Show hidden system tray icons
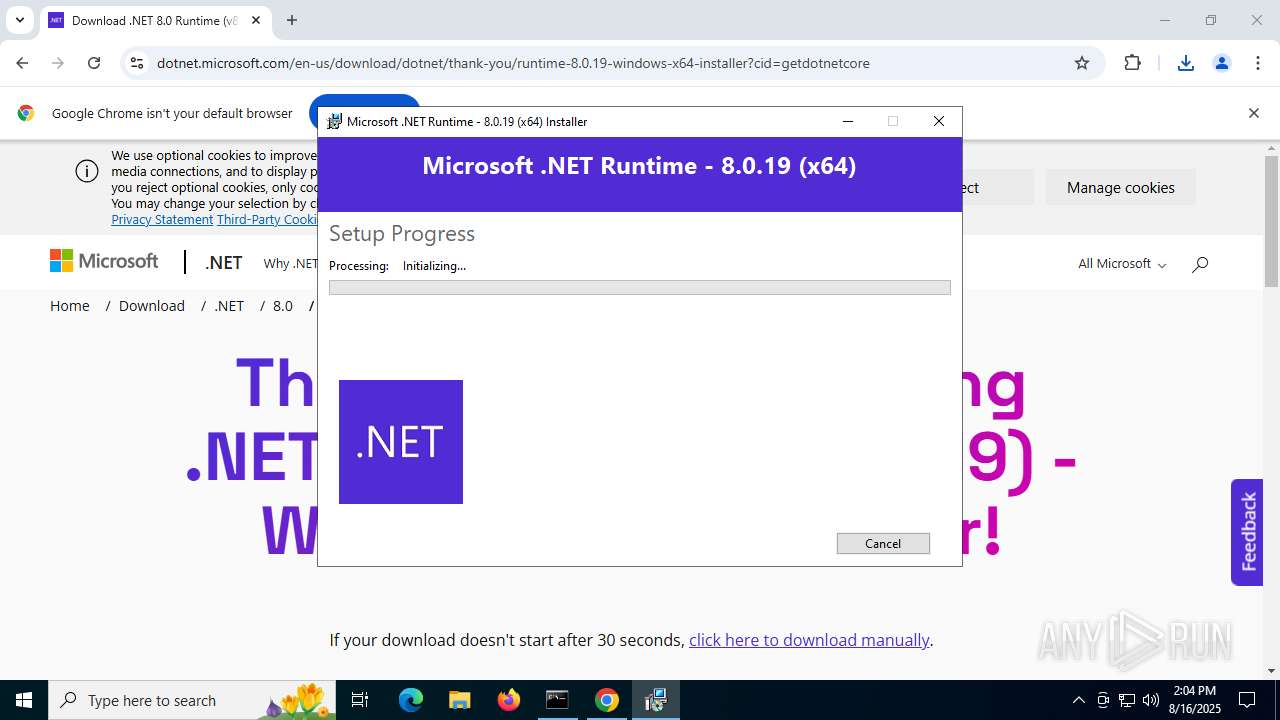 click(x=1078, y=700)
